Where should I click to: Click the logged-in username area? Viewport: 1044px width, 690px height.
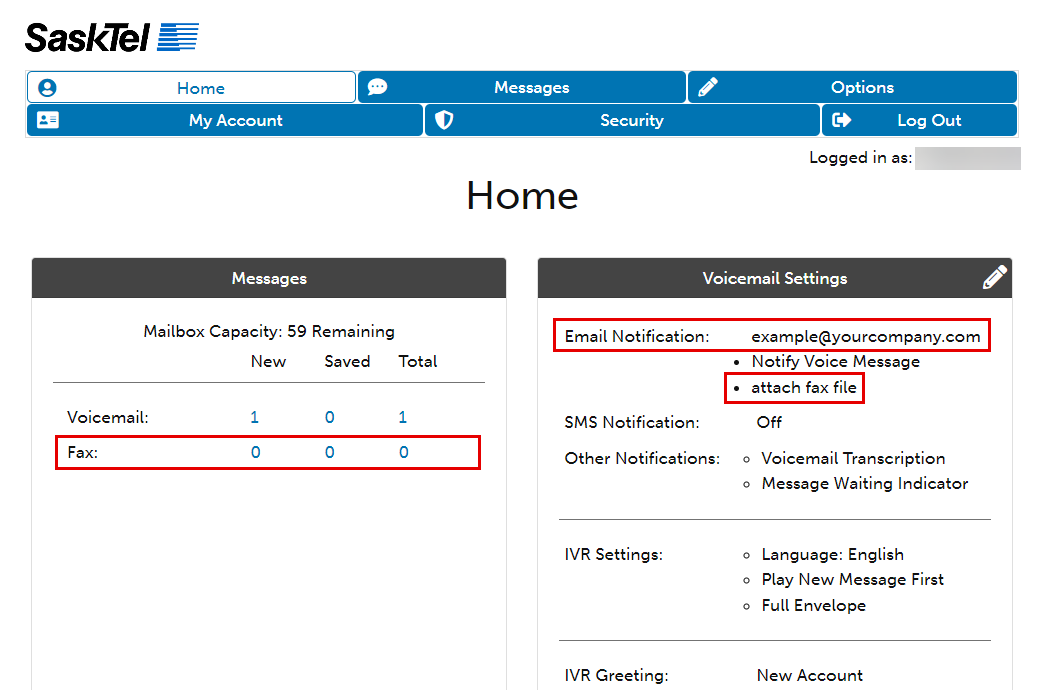pyautogui.click(x=967, y=157)
